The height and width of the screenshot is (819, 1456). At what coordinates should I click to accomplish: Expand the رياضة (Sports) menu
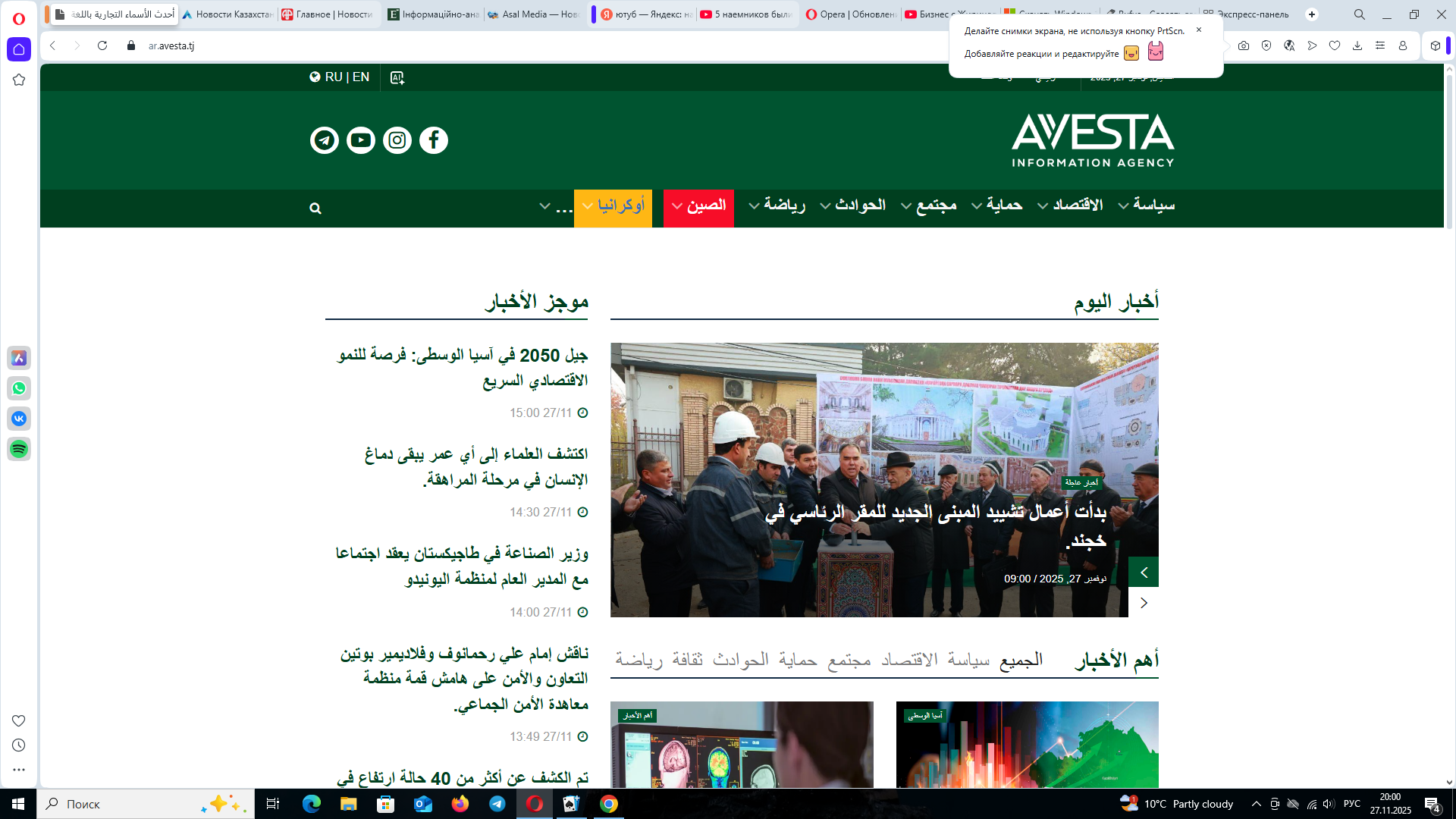pos(777,206)
